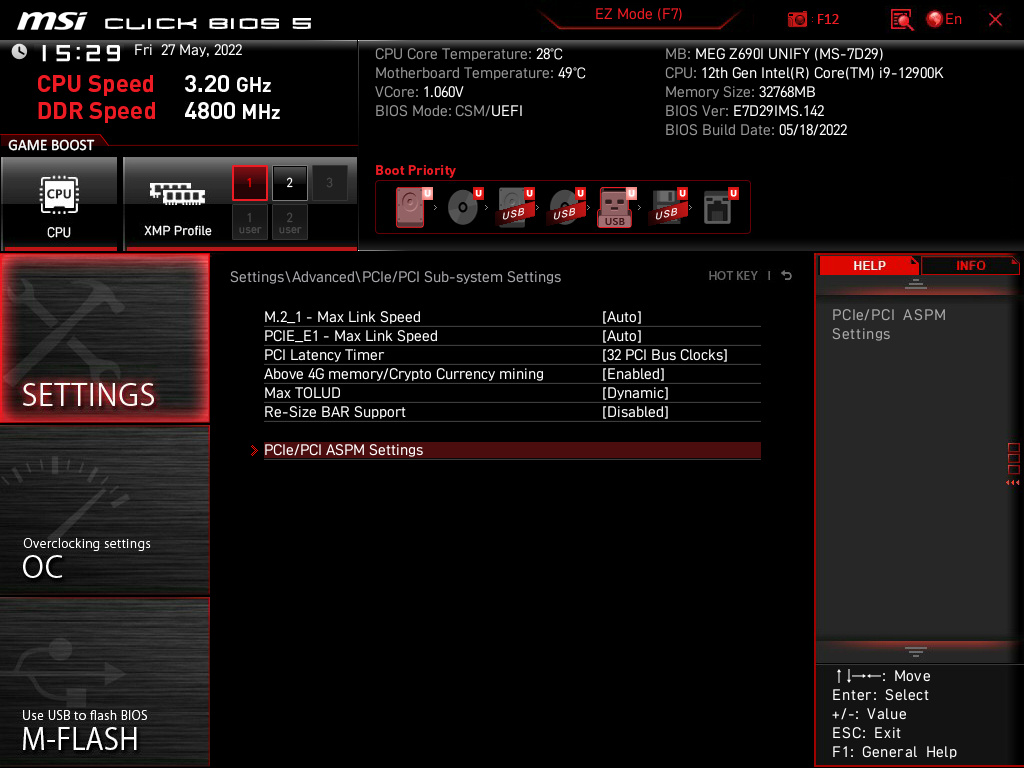Click the Boot Priority heading
Image resolution: width=1024 pixels, height=768 pixels.
click(415, 170)
